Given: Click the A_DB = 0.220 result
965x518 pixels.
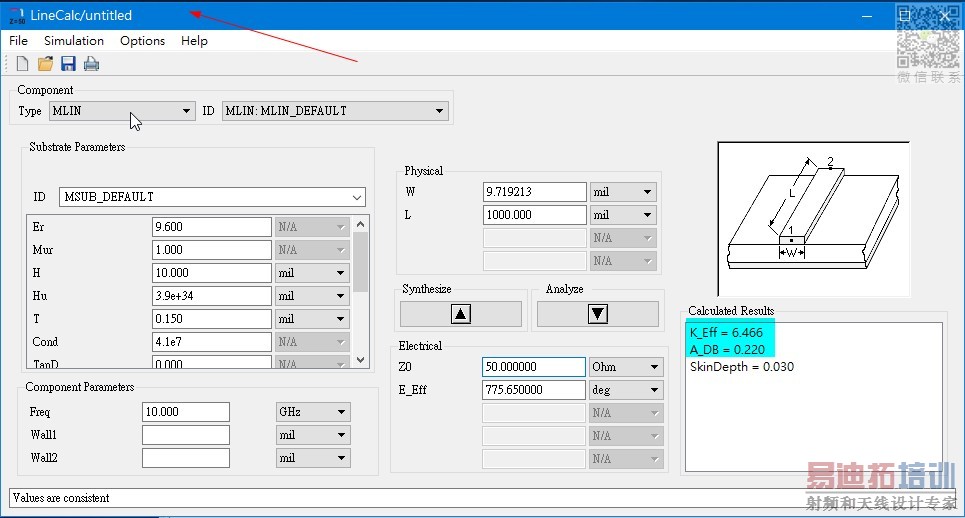Looking at the screenshot, I should point(727,349).
